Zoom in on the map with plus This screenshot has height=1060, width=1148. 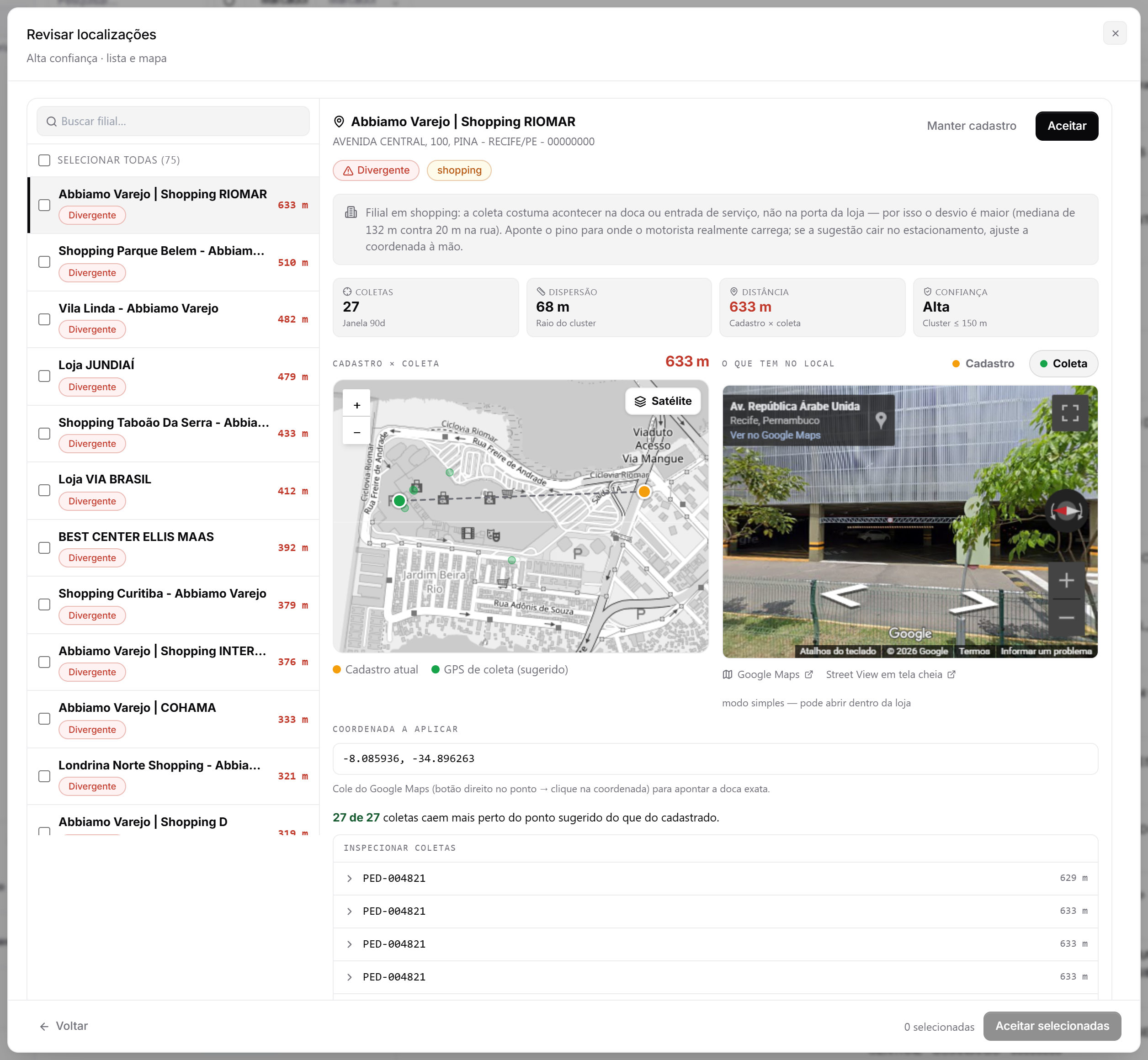[x=357, y=405]
